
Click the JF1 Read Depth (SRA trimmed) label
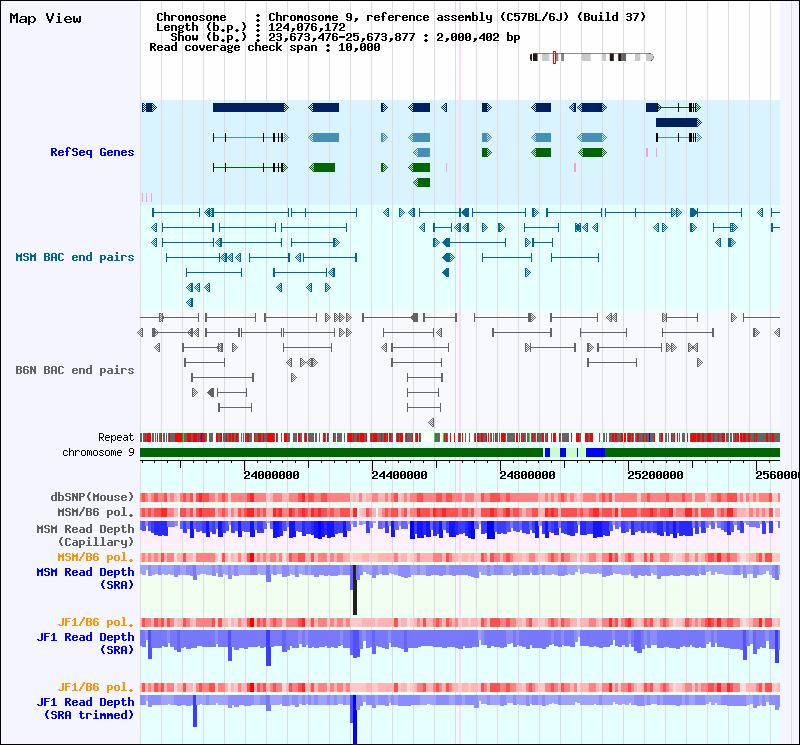click(x=85, y=708)
